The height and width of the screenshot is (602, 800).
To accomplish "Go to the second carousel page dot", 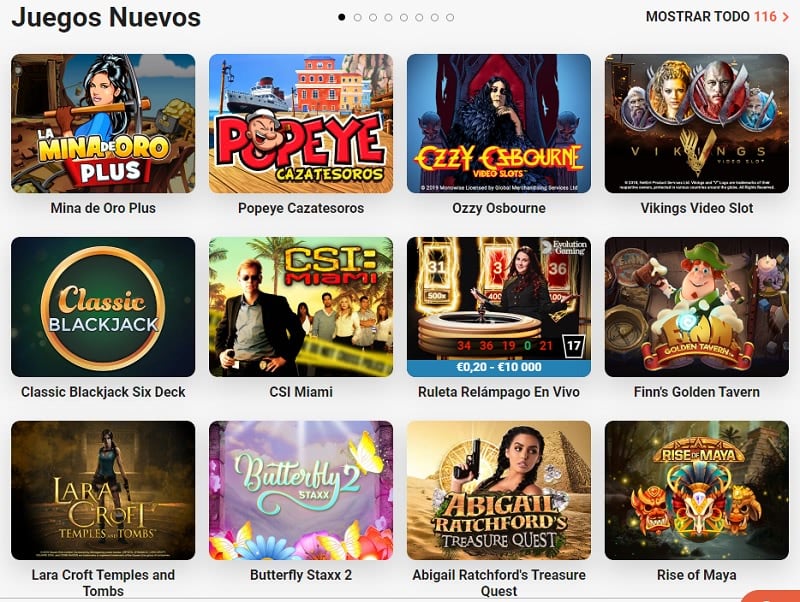I will 358,17.
